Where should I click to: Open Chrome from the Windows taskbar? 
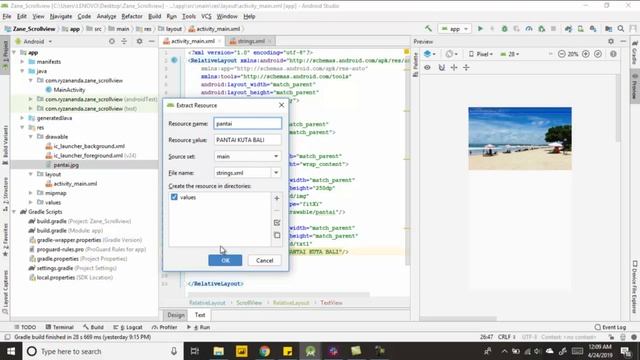(x=264, y=351)
